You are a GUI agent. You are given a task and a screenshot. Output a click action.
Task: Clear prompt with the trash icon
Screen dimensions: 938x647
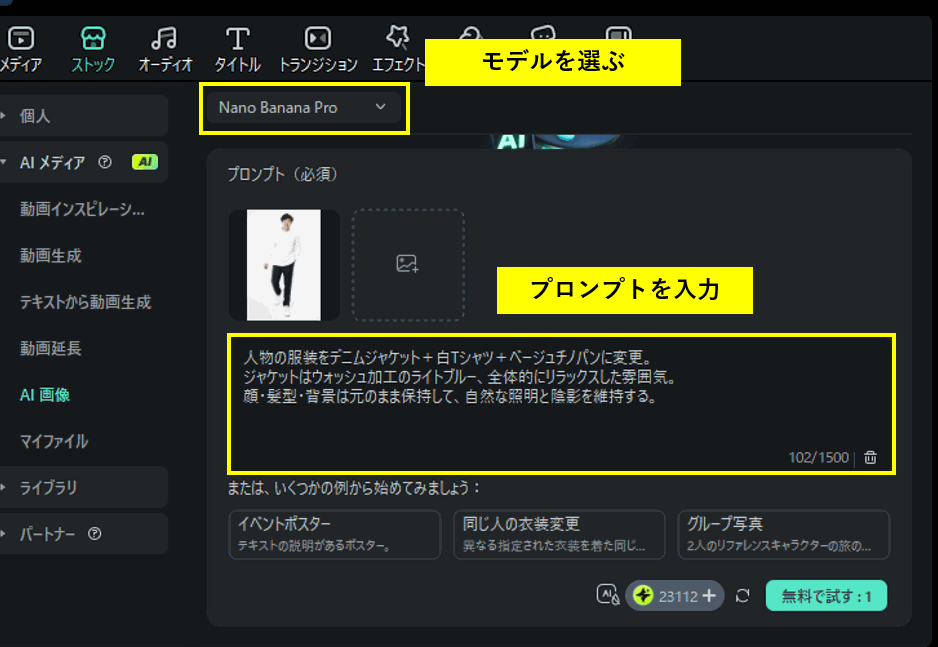[870, 457]
